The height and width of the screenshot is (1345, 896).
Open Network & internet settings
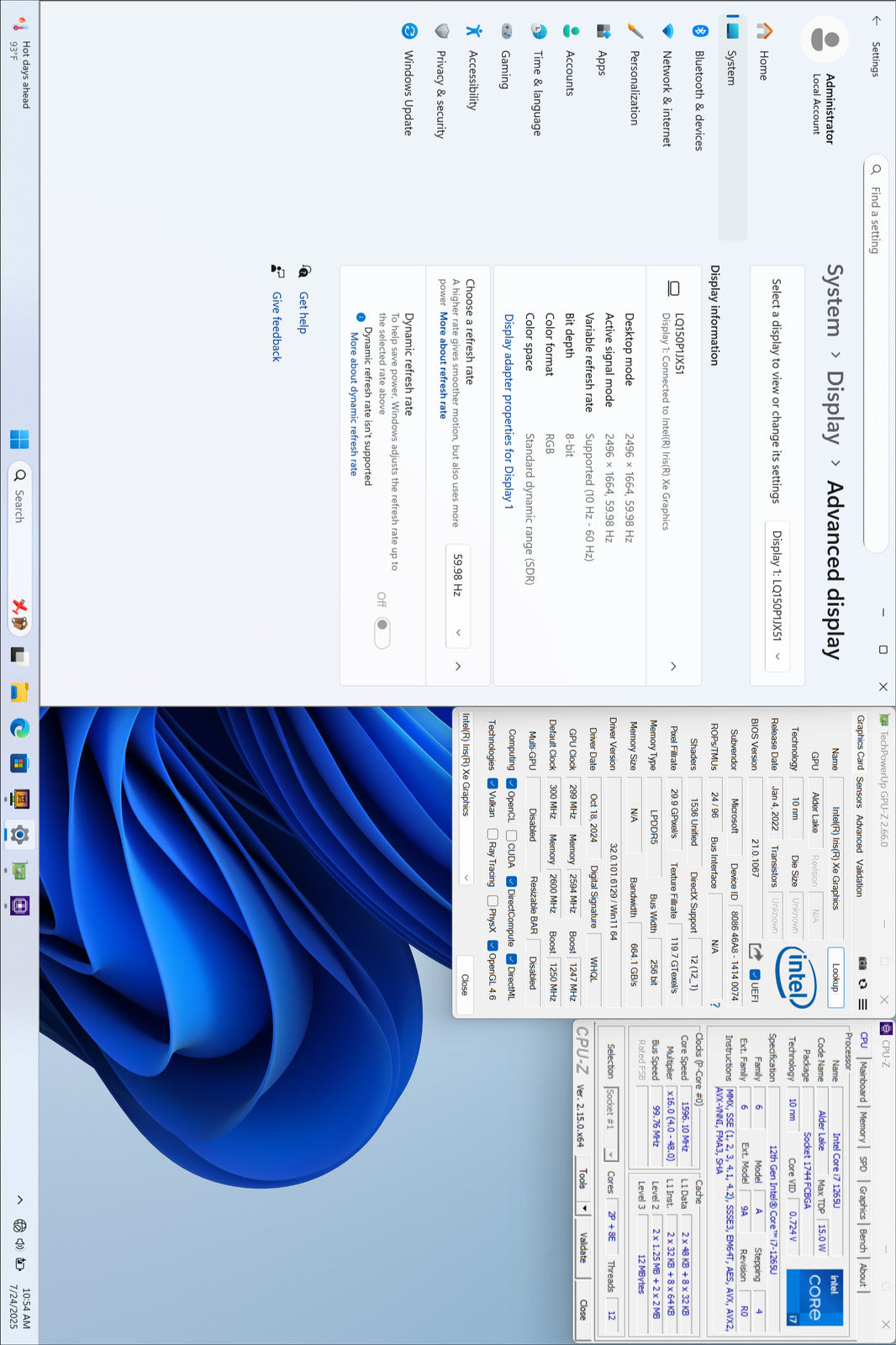pos(667,84)
